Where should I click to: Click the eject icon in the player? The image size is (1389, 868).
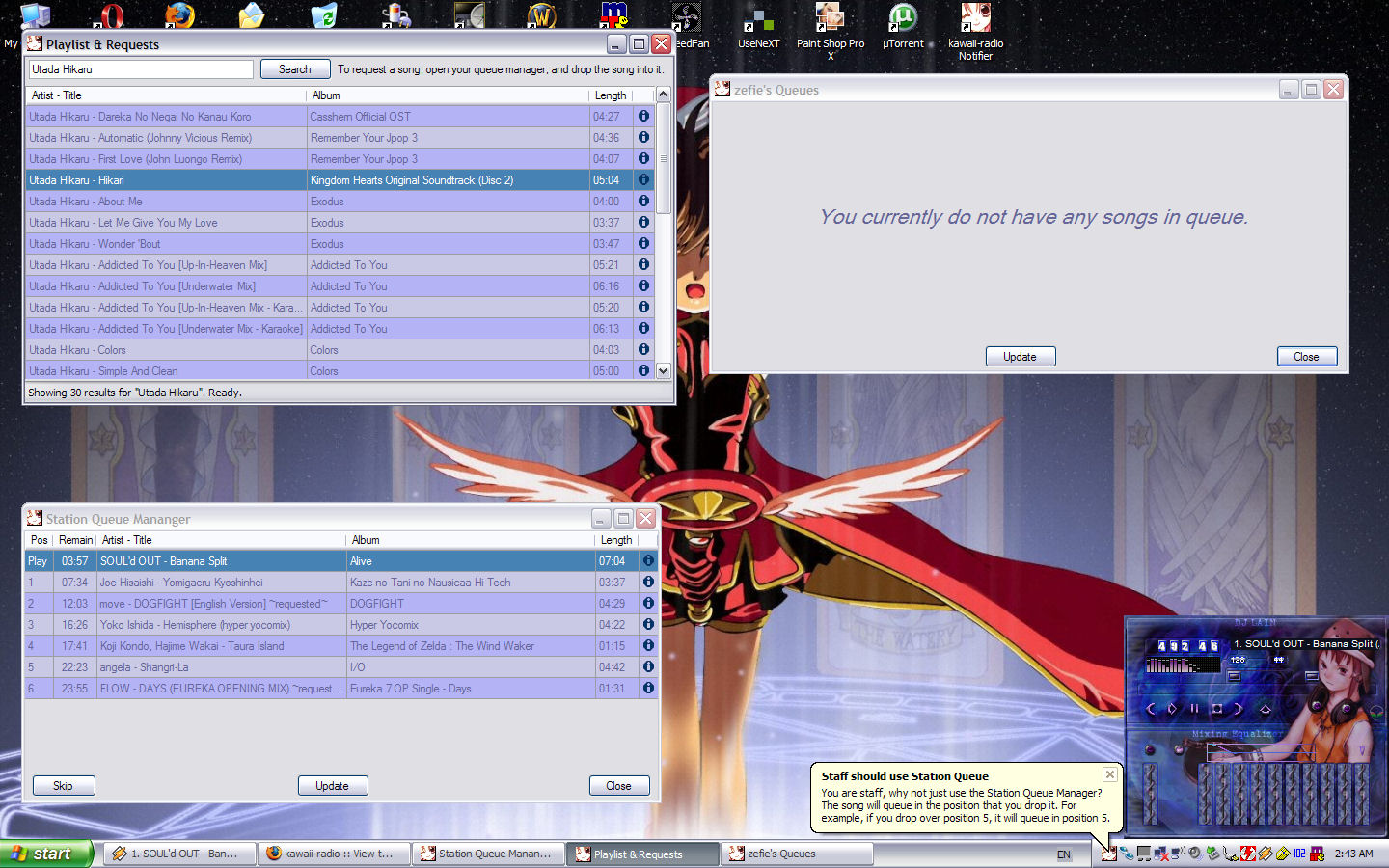1266,708
